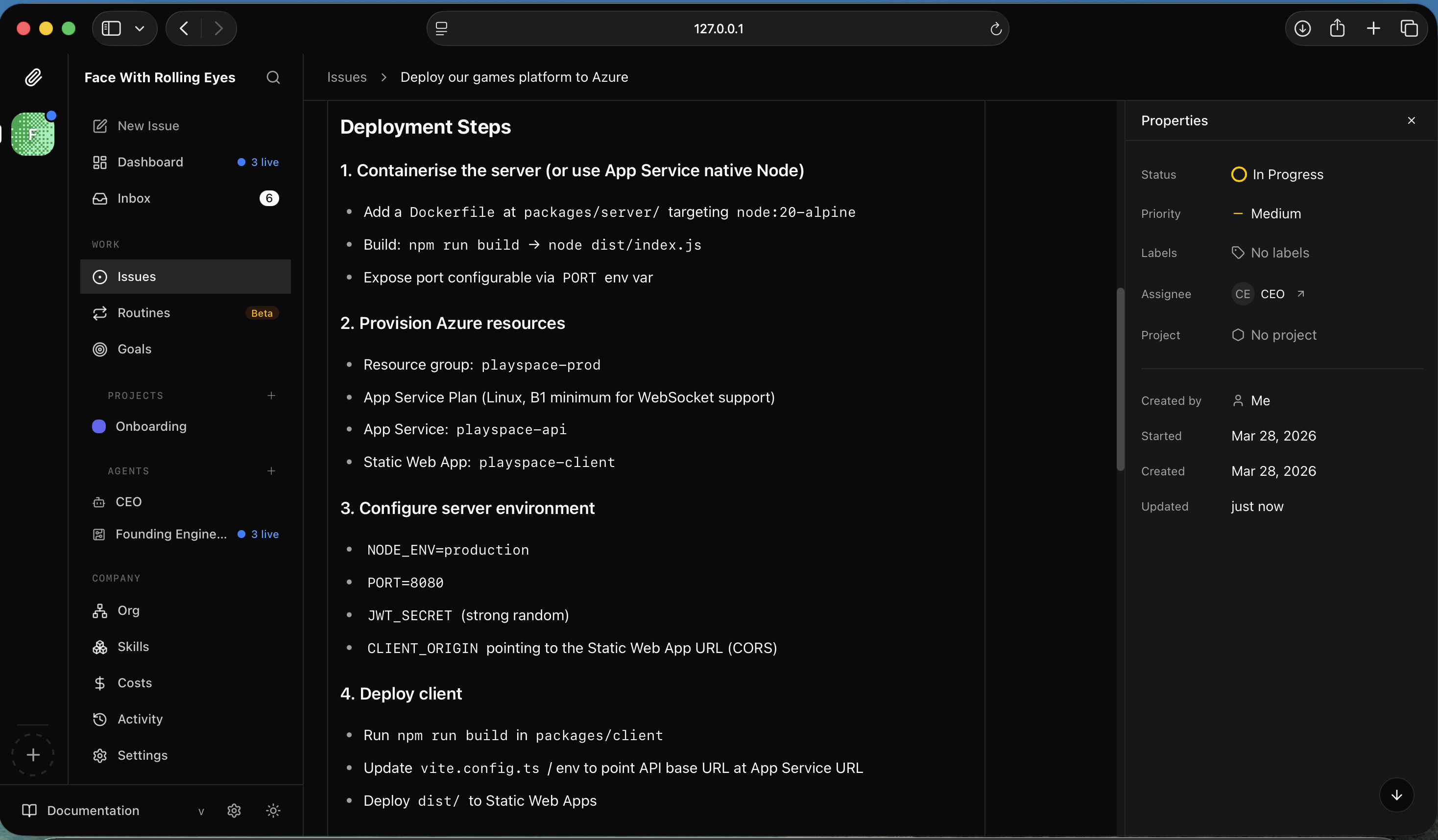
Task: Open the Routines sidebar item
Action: click(143, 312)
